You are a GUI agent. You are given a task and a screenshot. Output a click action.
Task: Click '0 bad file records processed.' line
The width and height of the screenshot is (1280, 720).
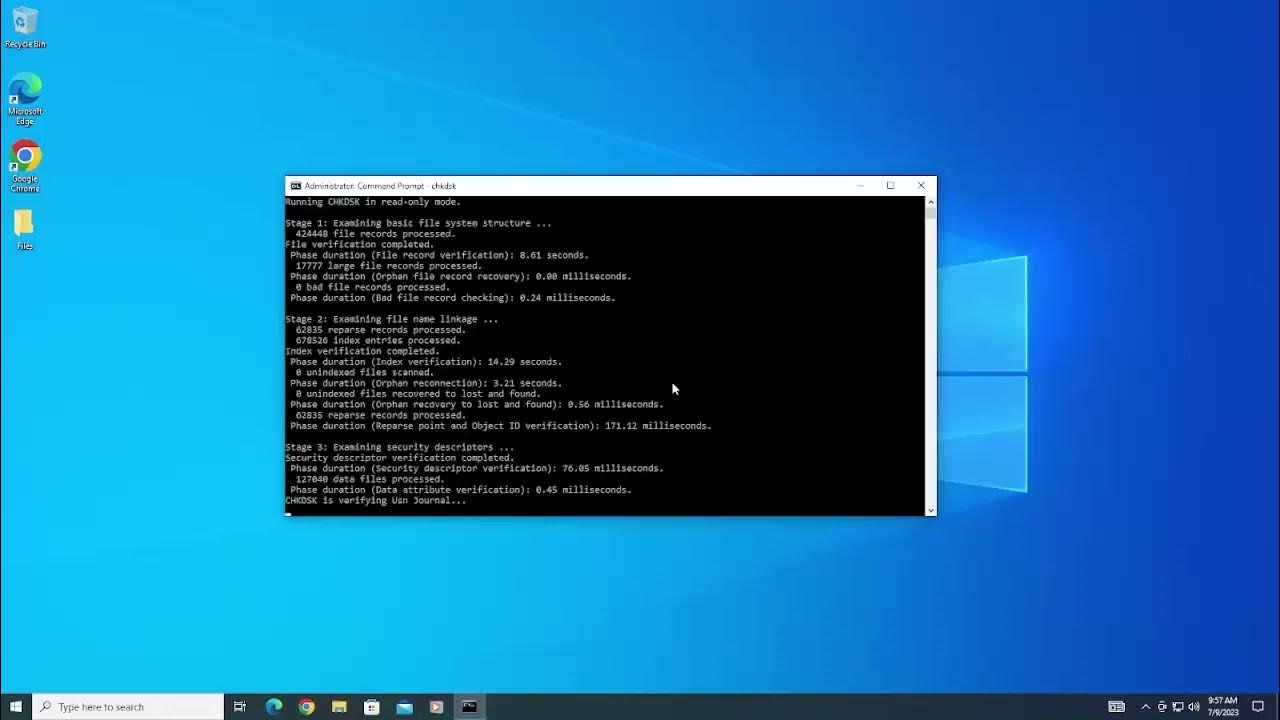pos(373,287)
